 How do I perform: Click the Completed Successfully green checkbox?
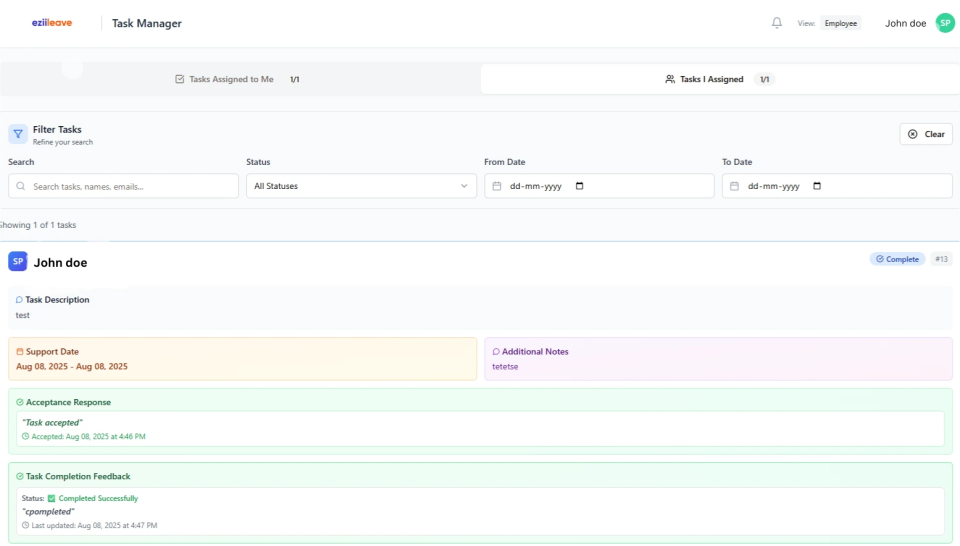[x=52, y=498]
